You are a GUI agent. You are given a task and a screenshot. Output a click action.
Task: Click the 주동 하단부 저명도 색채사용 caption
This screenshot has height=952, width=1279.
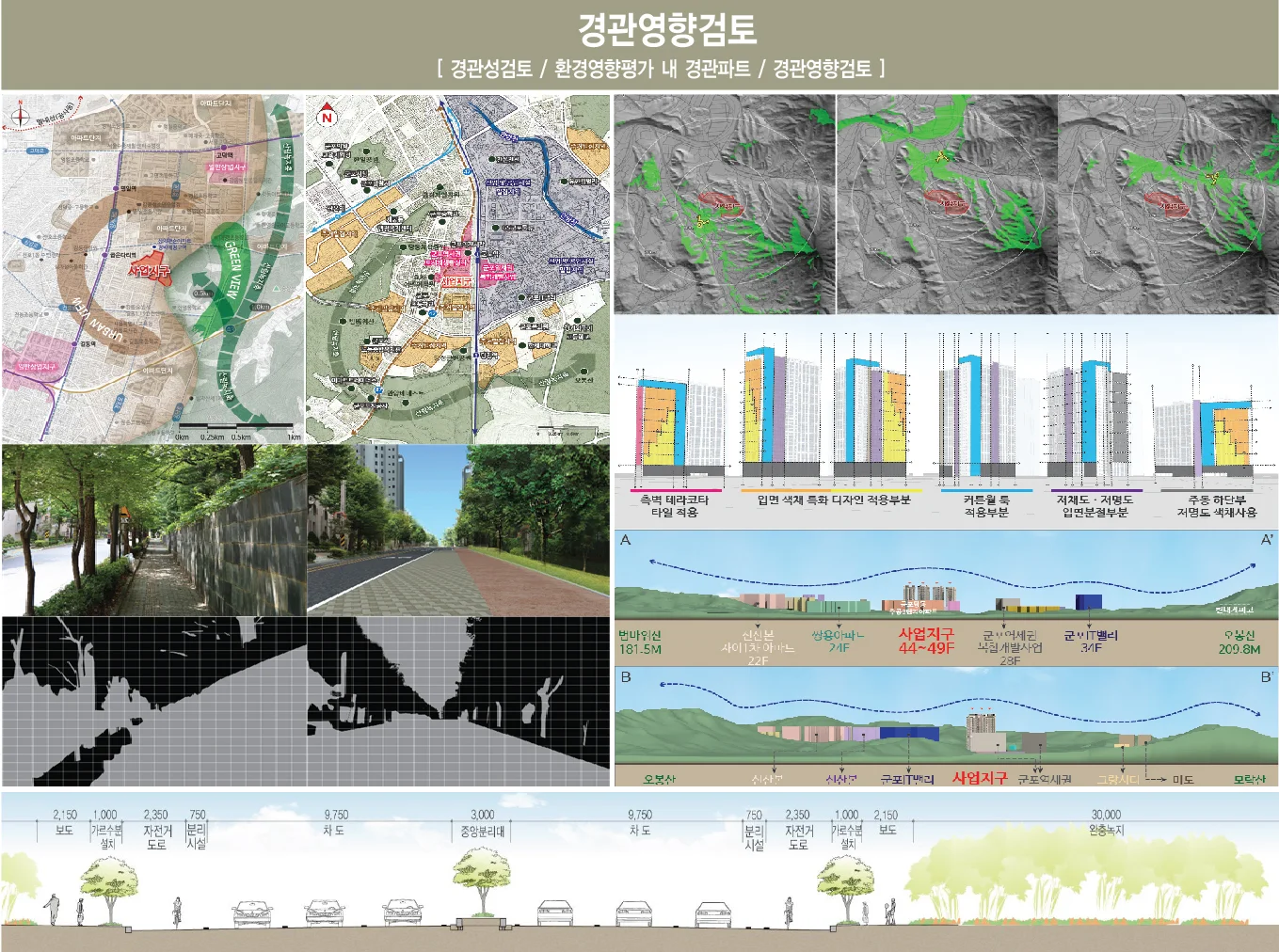1216,506
